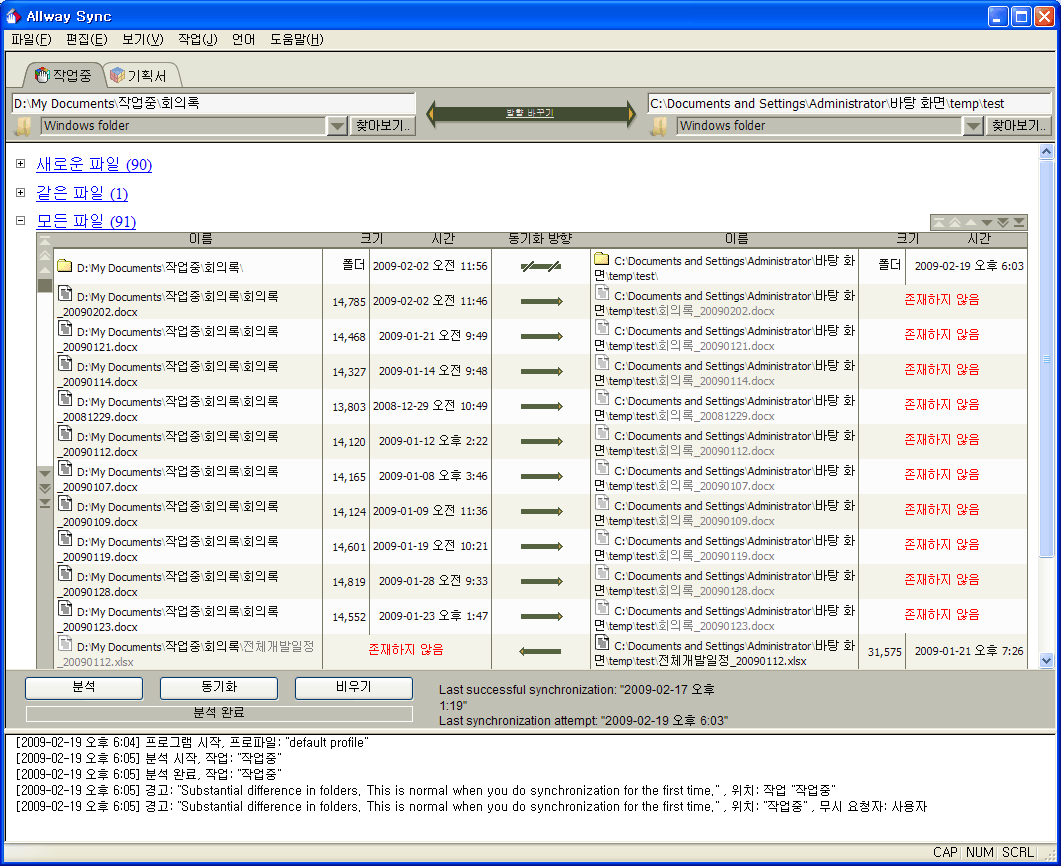This screenshot has height=866, width=1061.
Task: Click the 비우기 button
Action: (353, 687)
